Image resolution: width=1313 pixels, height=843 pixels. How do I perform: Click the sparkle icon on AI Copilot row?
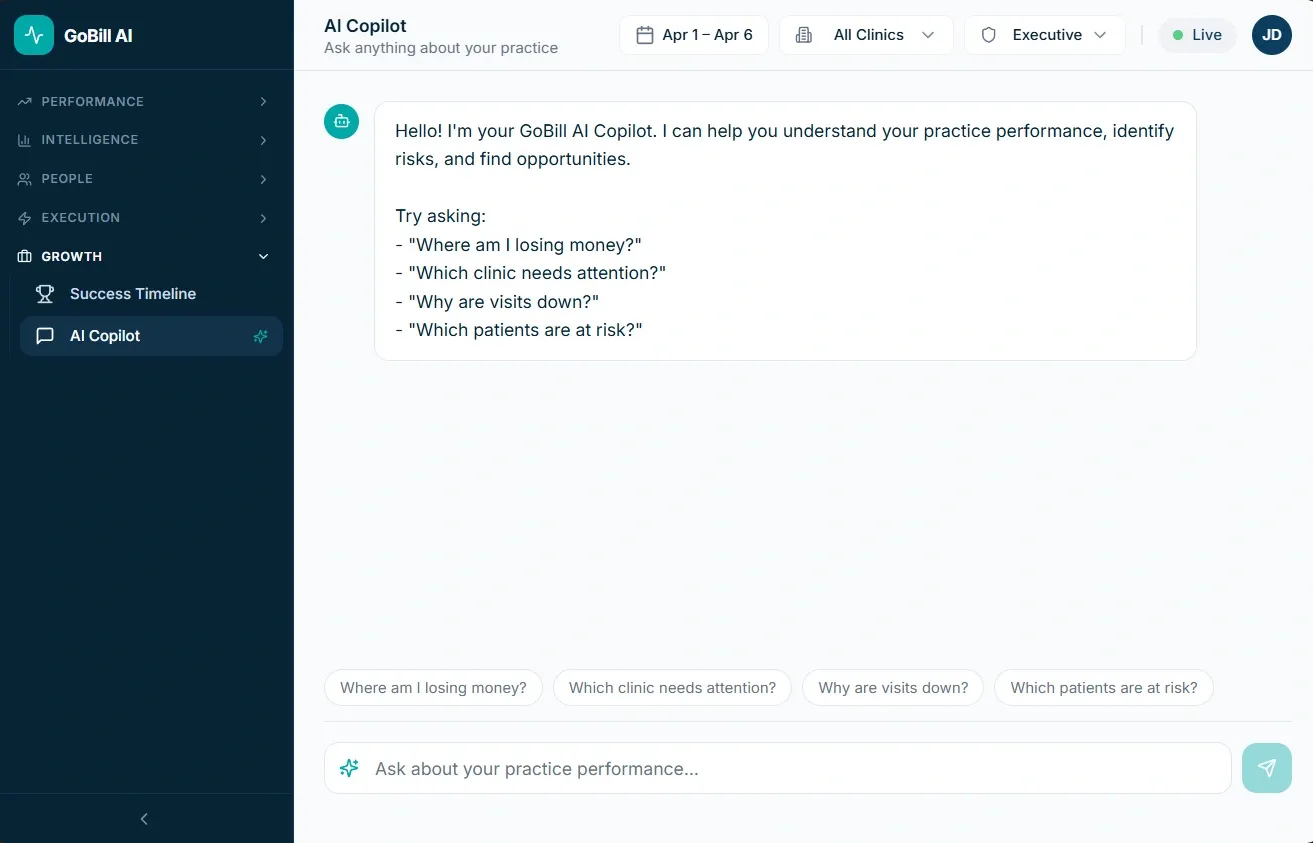[x=261, y=336]
